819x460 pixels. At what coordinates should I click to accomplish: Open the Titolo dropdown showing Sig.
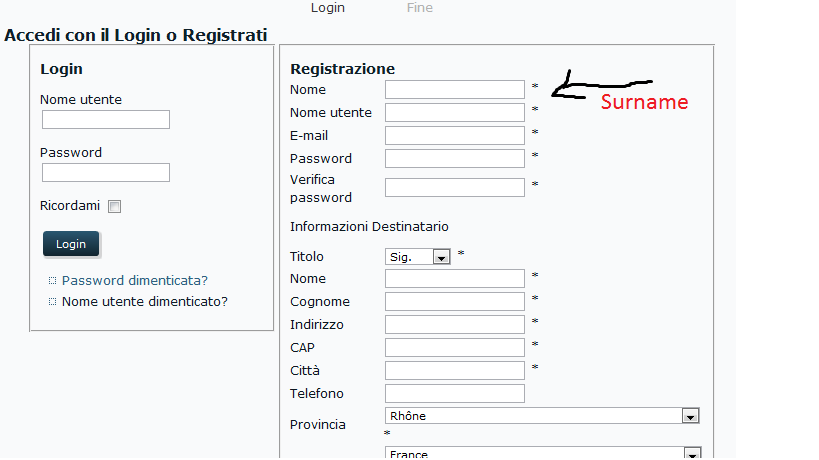pyautogui.click(x=418, y=257)
